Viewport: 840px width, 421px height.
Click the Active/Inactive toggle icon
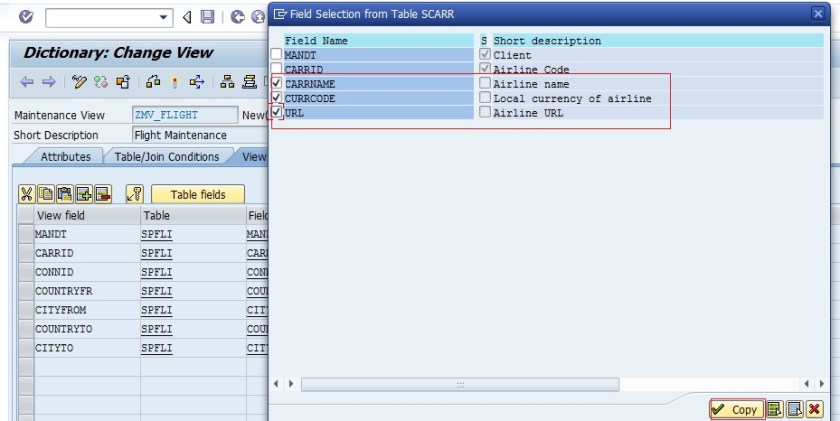click(101, 82)
